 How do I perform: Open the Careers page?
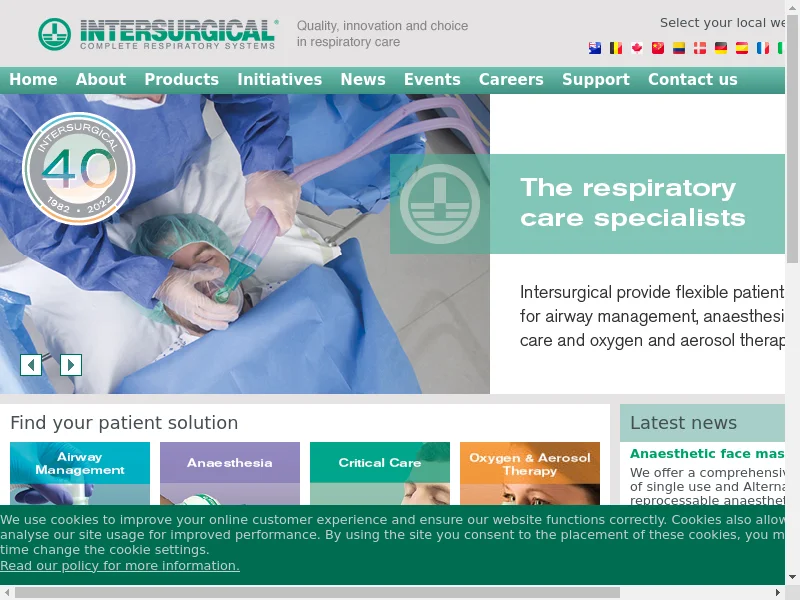[511, 80]
